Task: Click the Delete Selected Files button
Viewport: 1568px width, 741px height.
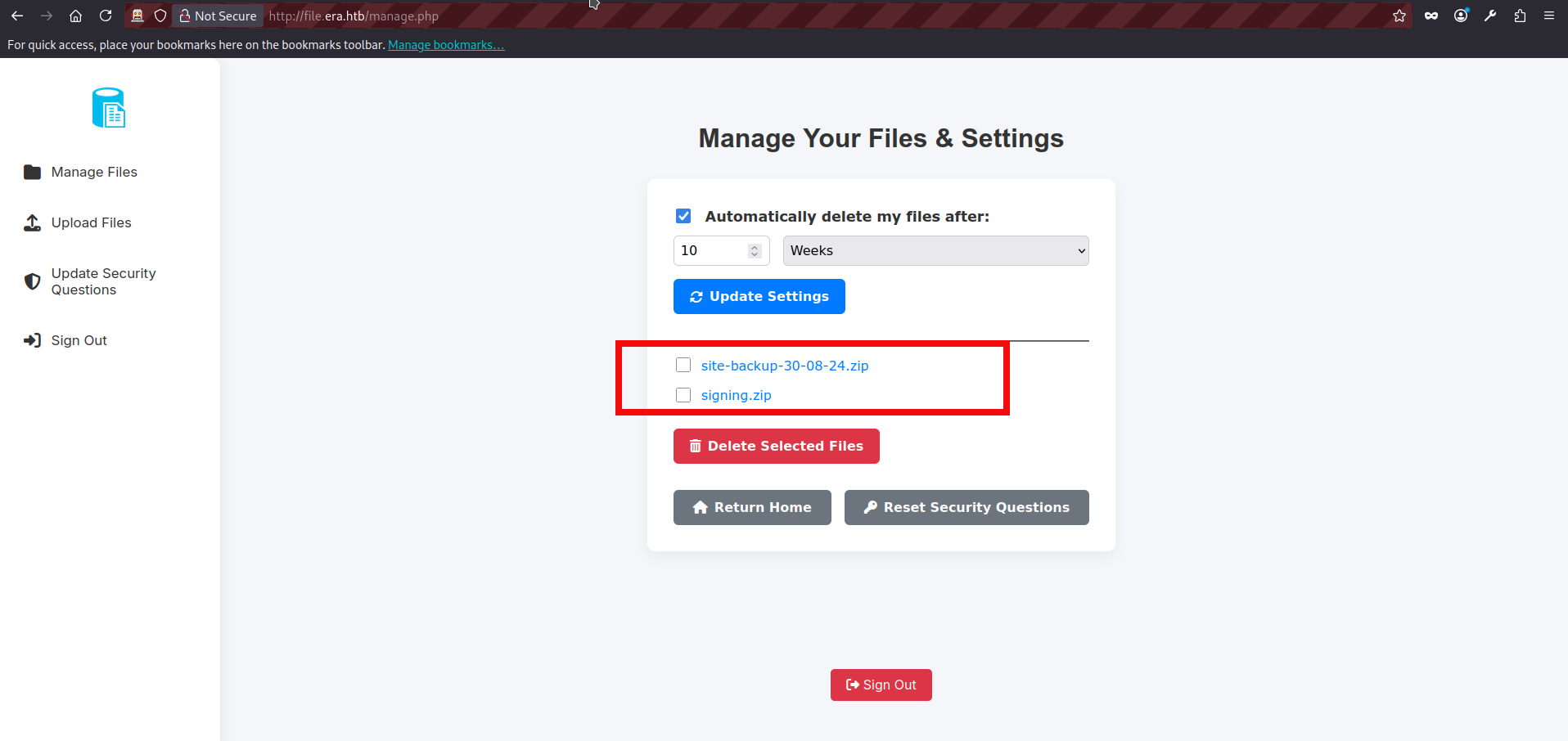Action: [x=776, y=446]
